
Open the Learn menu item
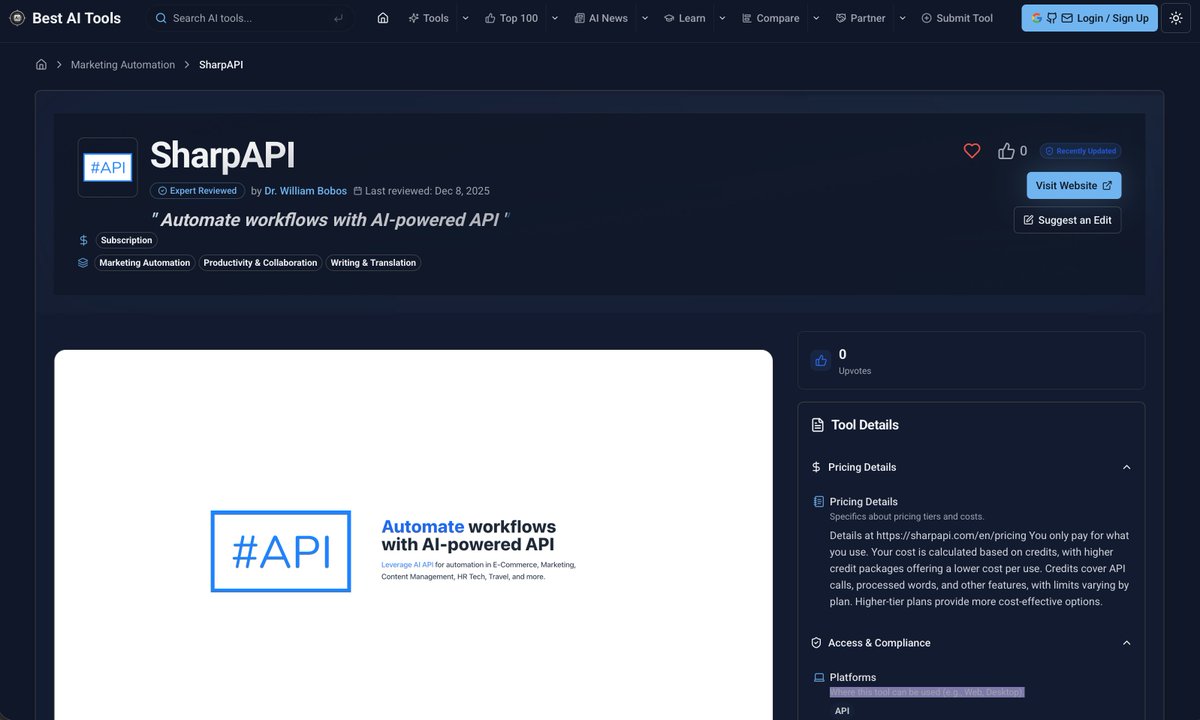pos(685,18)
